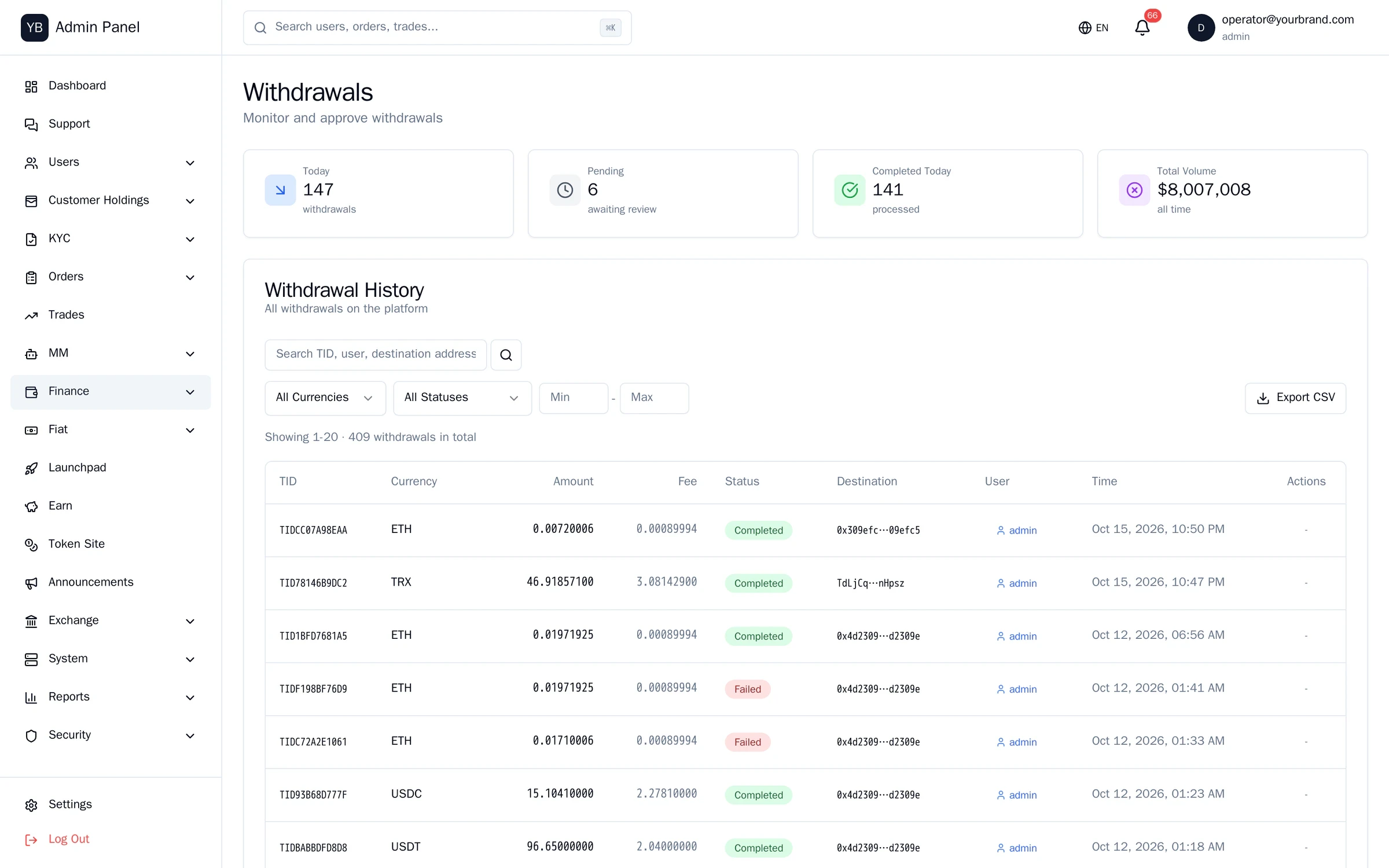Click the Completed Today checkmark icon
The height and width of the screenshot is (868, 1389).
click(850, 190)
